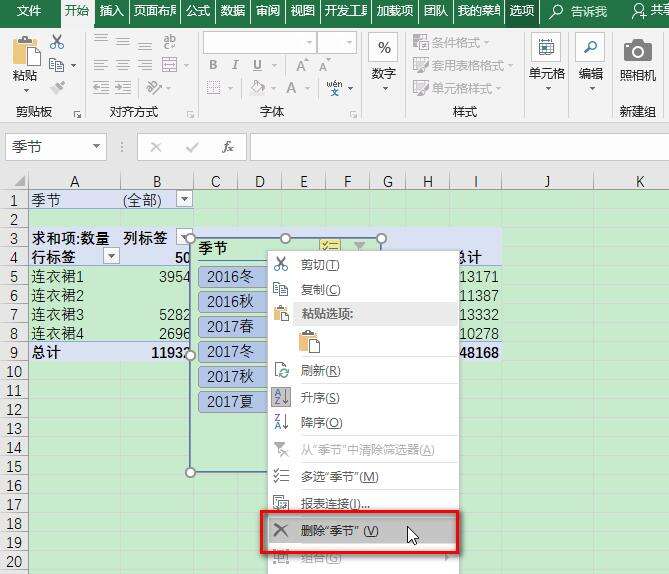Toggle slicer multi-select icon
Viewport: 669px width, 574px height.
tap(330, 245)
